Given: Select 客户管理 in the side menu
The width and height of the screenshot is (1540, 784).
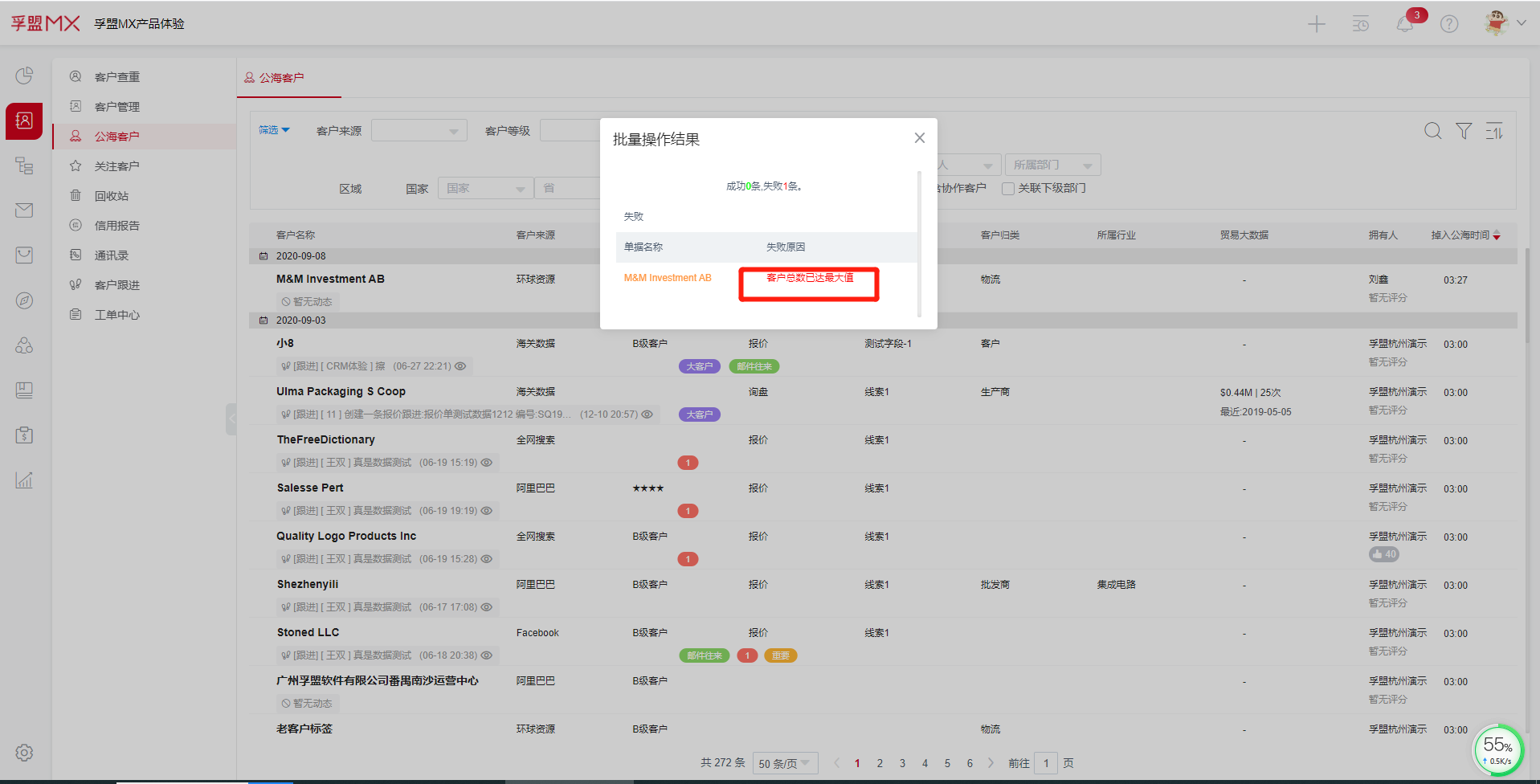Looking at the screenshot, I should (x=117, y=107).
